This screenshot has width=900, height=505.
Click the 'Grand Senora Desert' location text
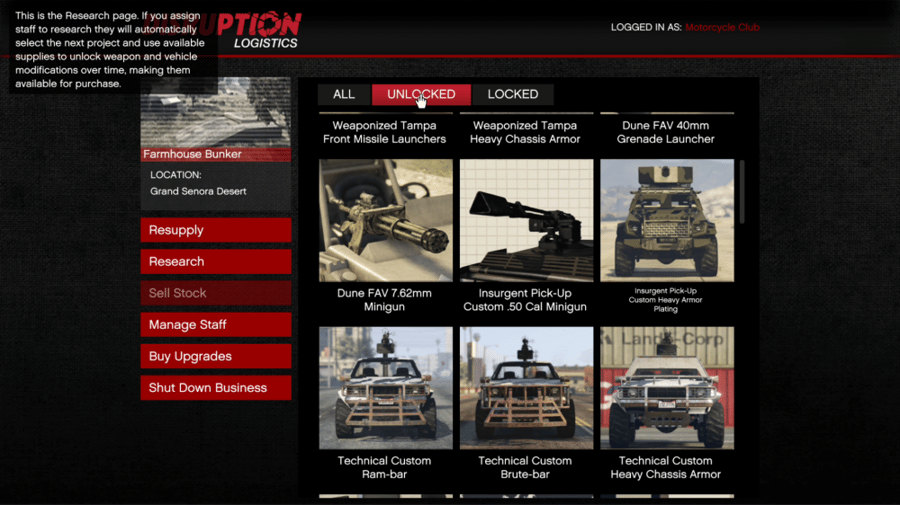coord(198,192)
